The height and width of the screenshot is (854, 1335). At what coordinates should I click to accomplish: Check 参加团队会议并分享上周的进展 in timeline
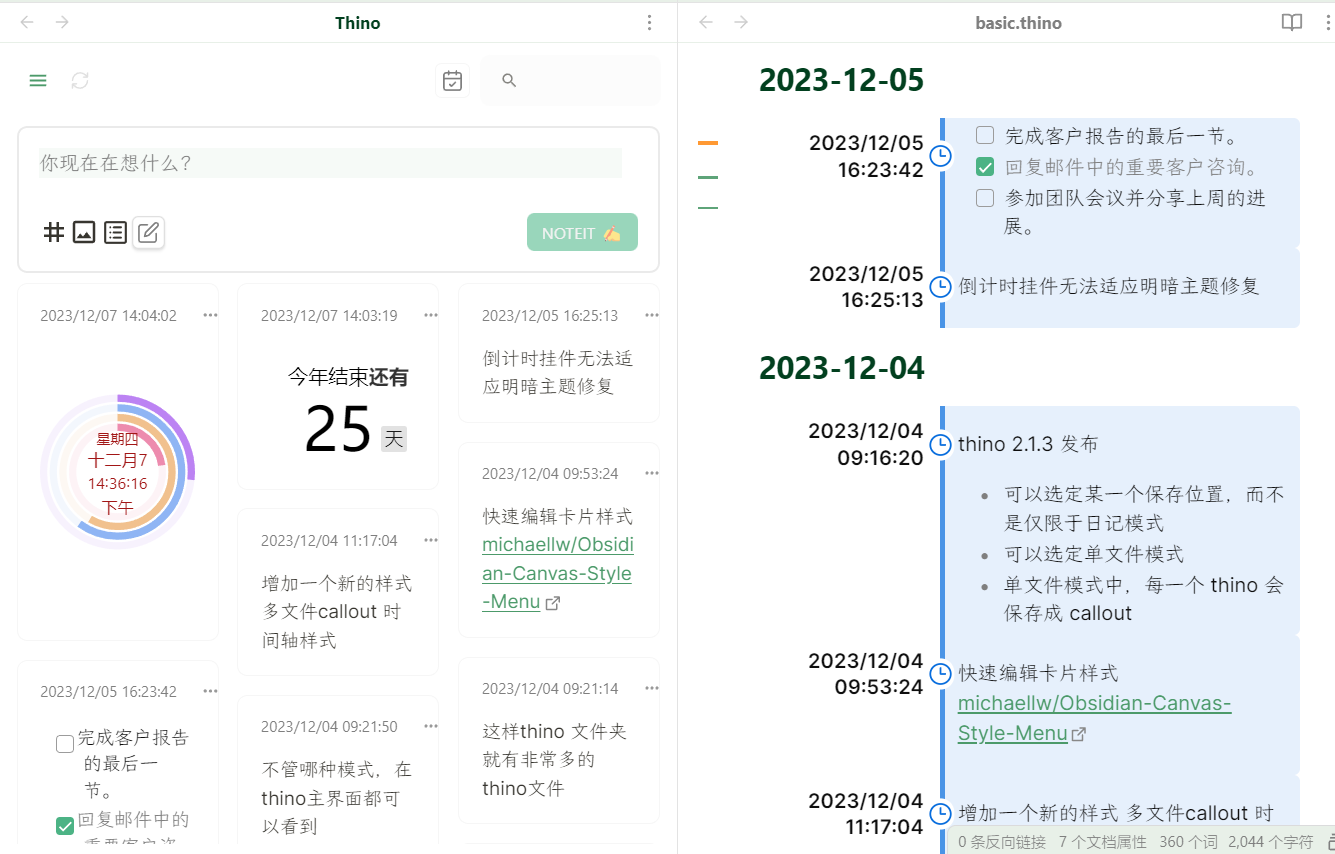(985, 198)
